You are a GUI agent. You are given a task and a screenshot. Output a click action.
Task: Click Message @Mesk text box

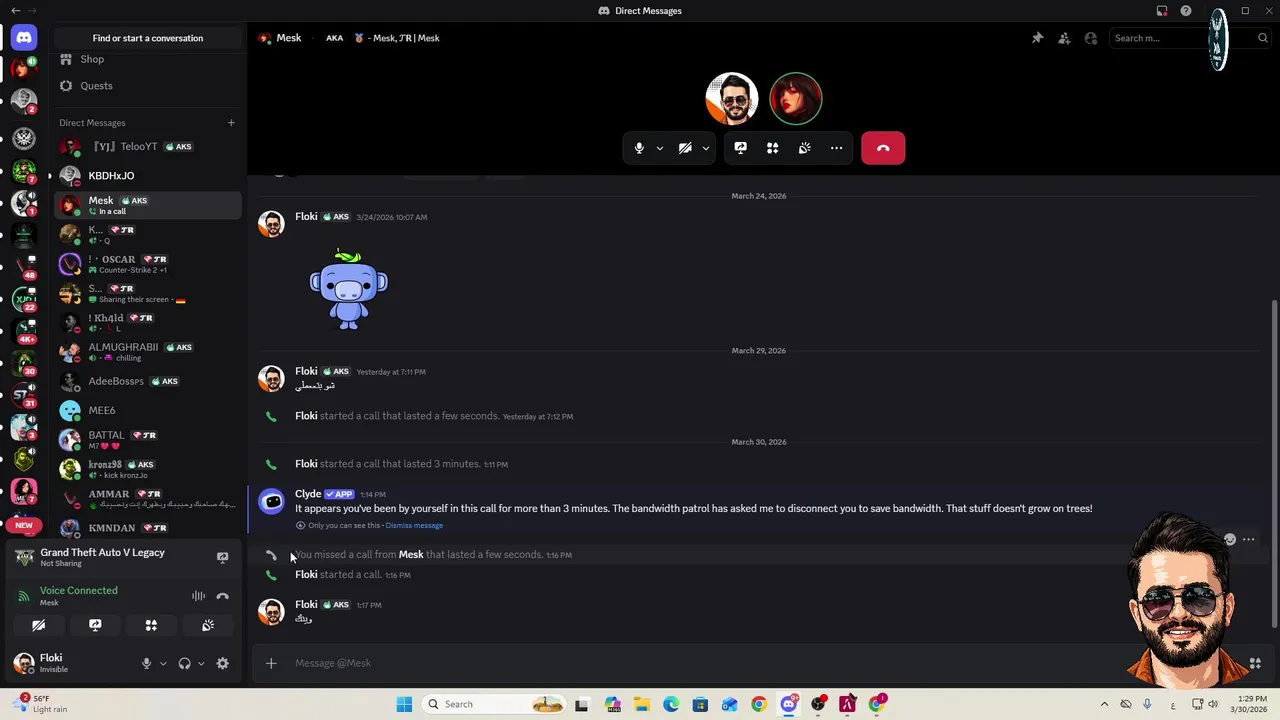coord(760,663)
